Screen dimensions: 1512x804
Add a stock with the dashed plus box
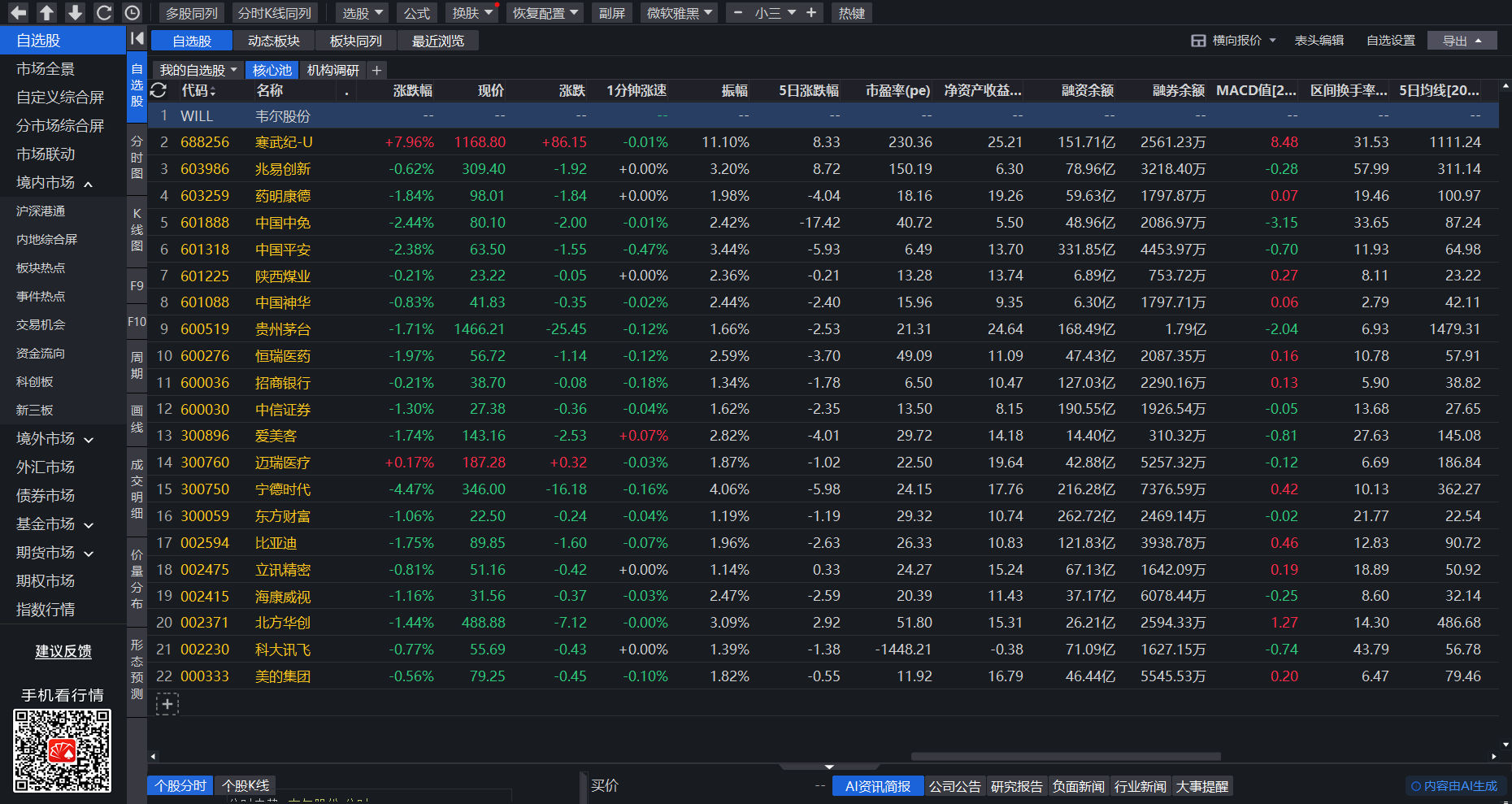click(167, 704)
